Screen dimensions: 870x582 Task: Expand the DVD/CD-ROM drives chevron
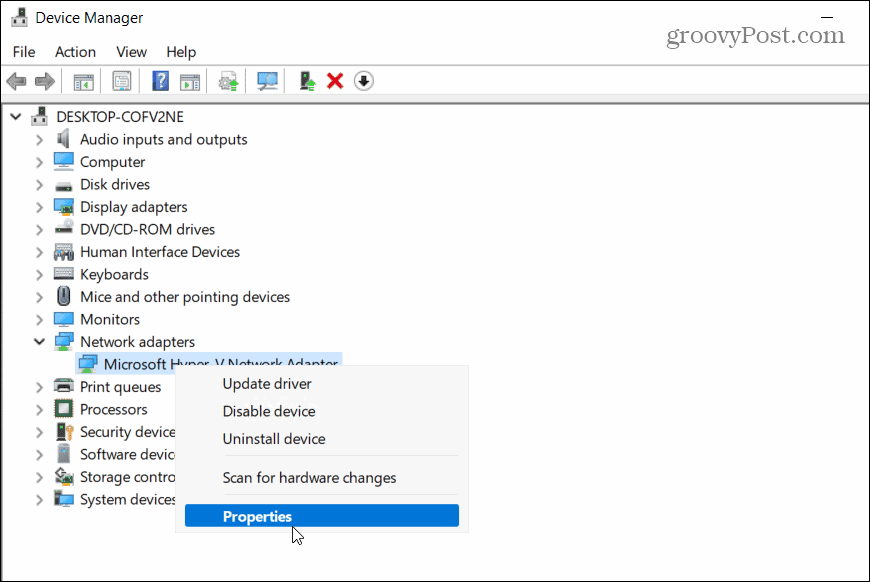coord(39,230)
